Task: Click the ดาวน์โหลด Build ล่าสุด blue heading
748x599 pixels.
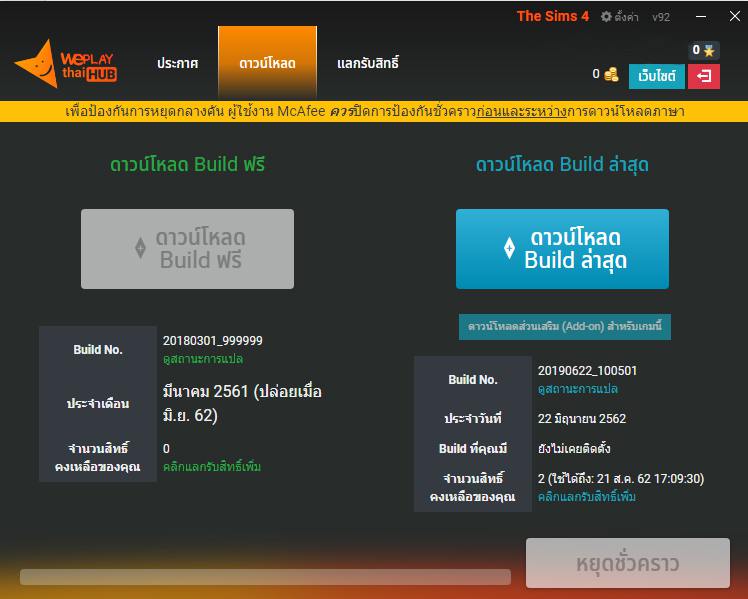Action: (x=562, y=165)
